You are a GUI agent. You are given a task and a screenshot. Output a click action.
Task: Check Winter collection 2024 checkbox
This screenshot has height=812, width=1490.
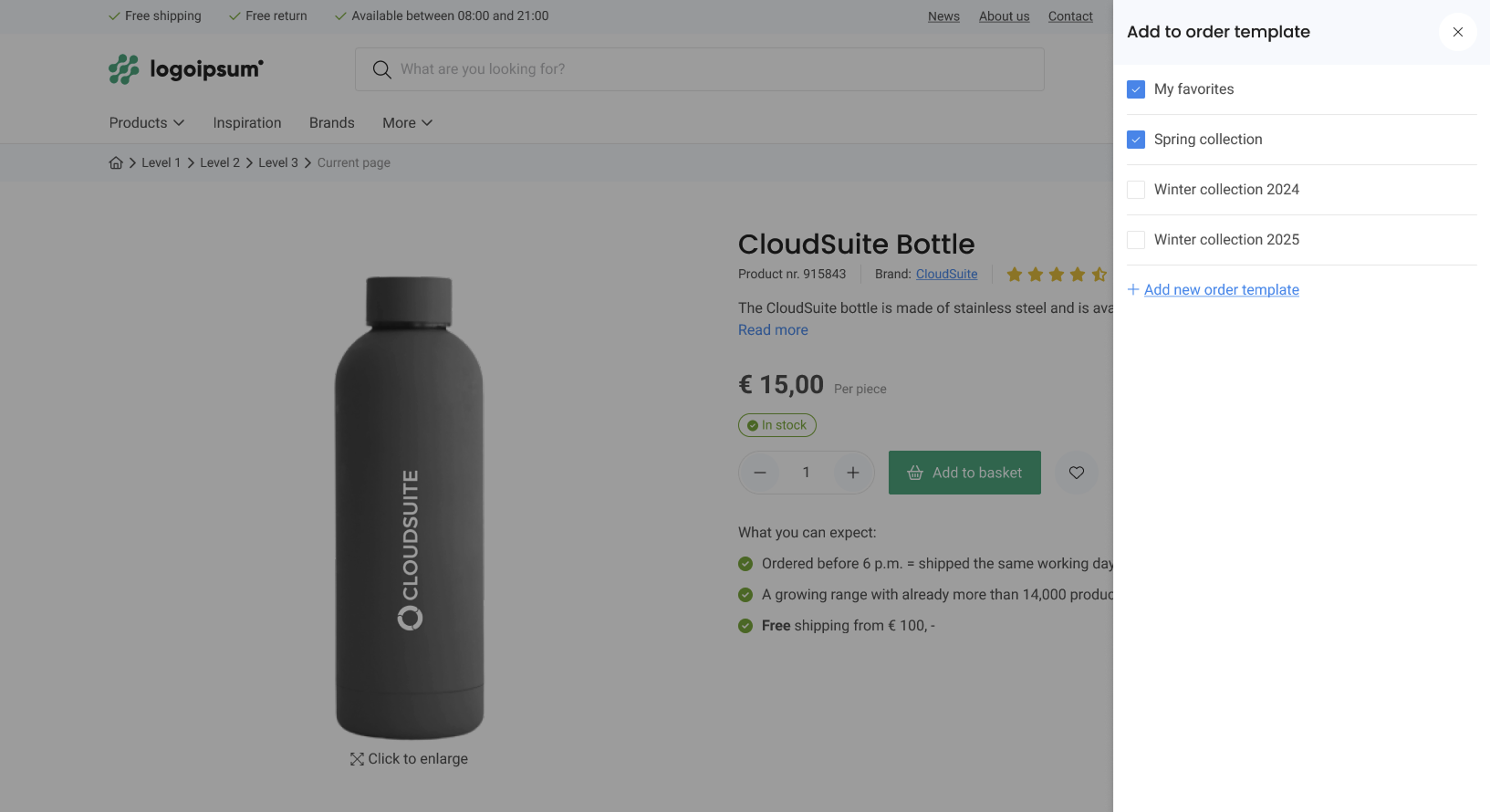pos(1136,190)
